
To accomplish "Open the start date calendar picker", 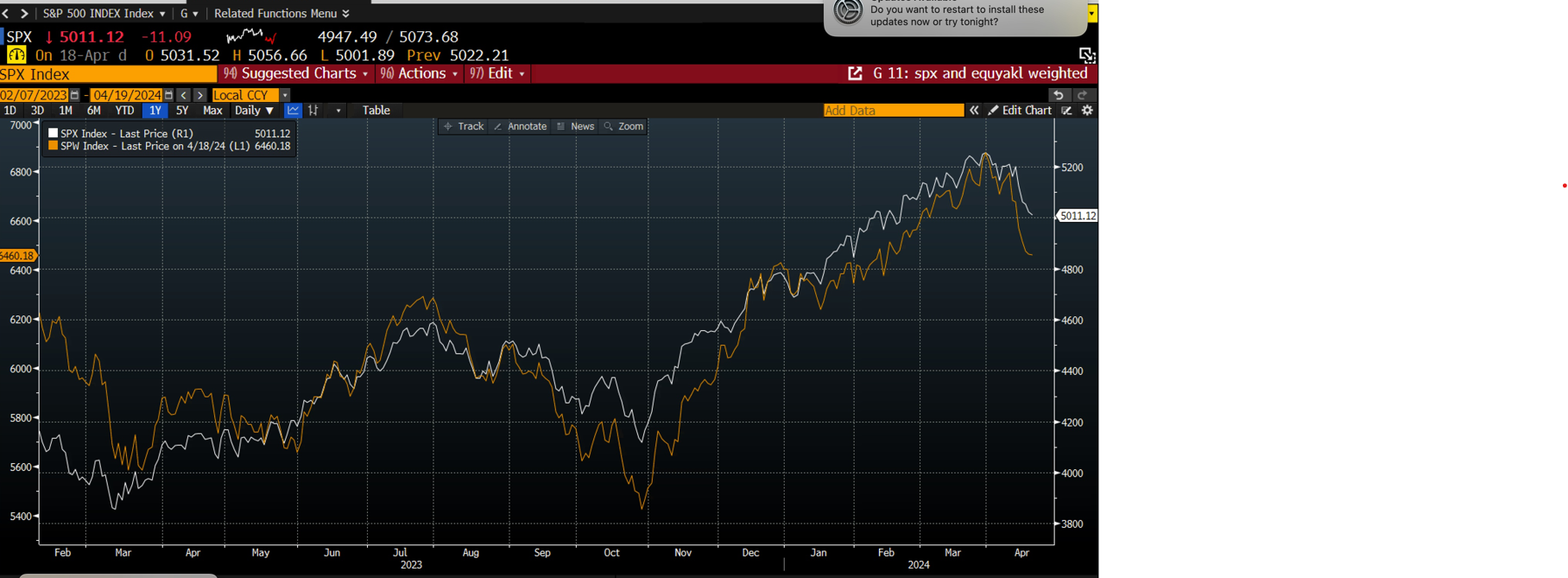I will [75, 95].
